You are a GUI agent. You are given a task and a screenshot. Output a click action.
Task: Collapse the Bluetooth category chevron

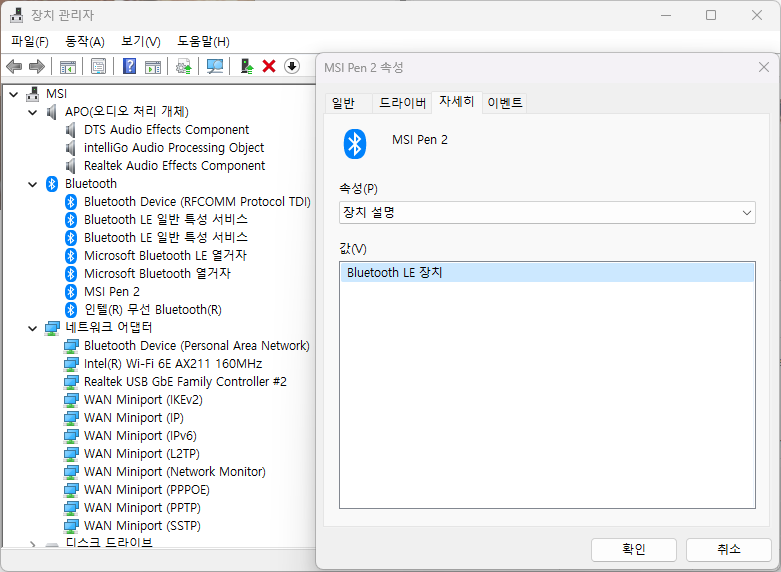click(x=33, y=184)
